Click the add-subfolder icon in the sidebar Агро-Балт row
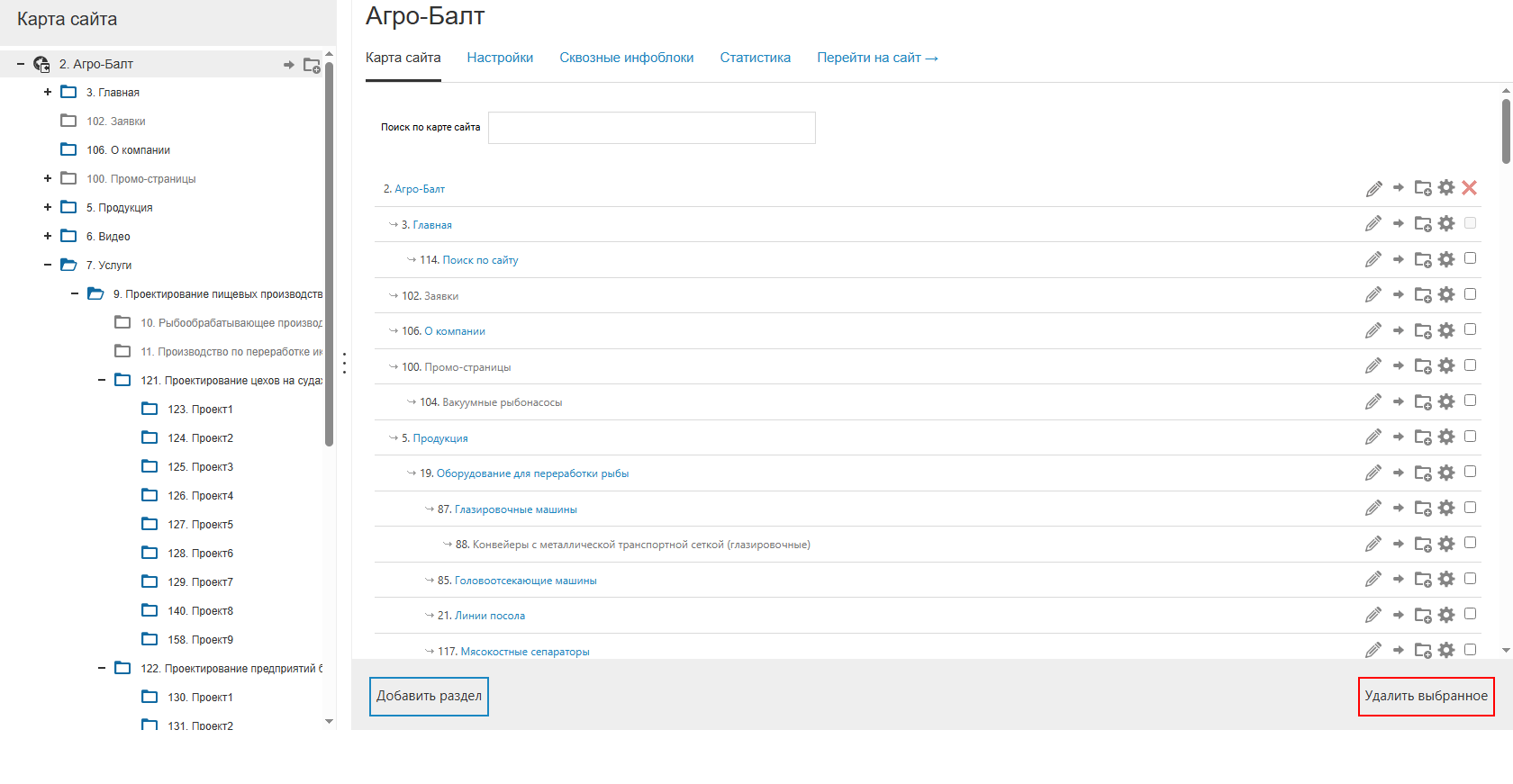The image size is (1513, 784). pyautogui.click(x=312, y=65)
